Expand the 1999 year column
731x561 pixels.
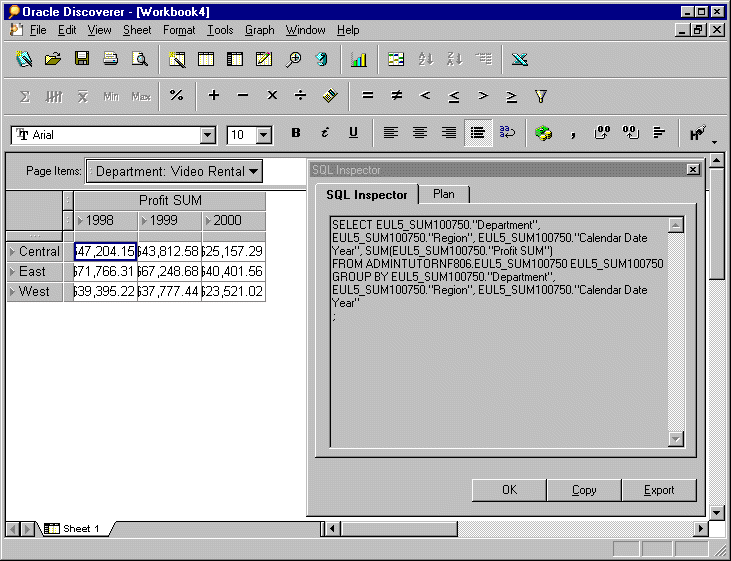point(144,221)
